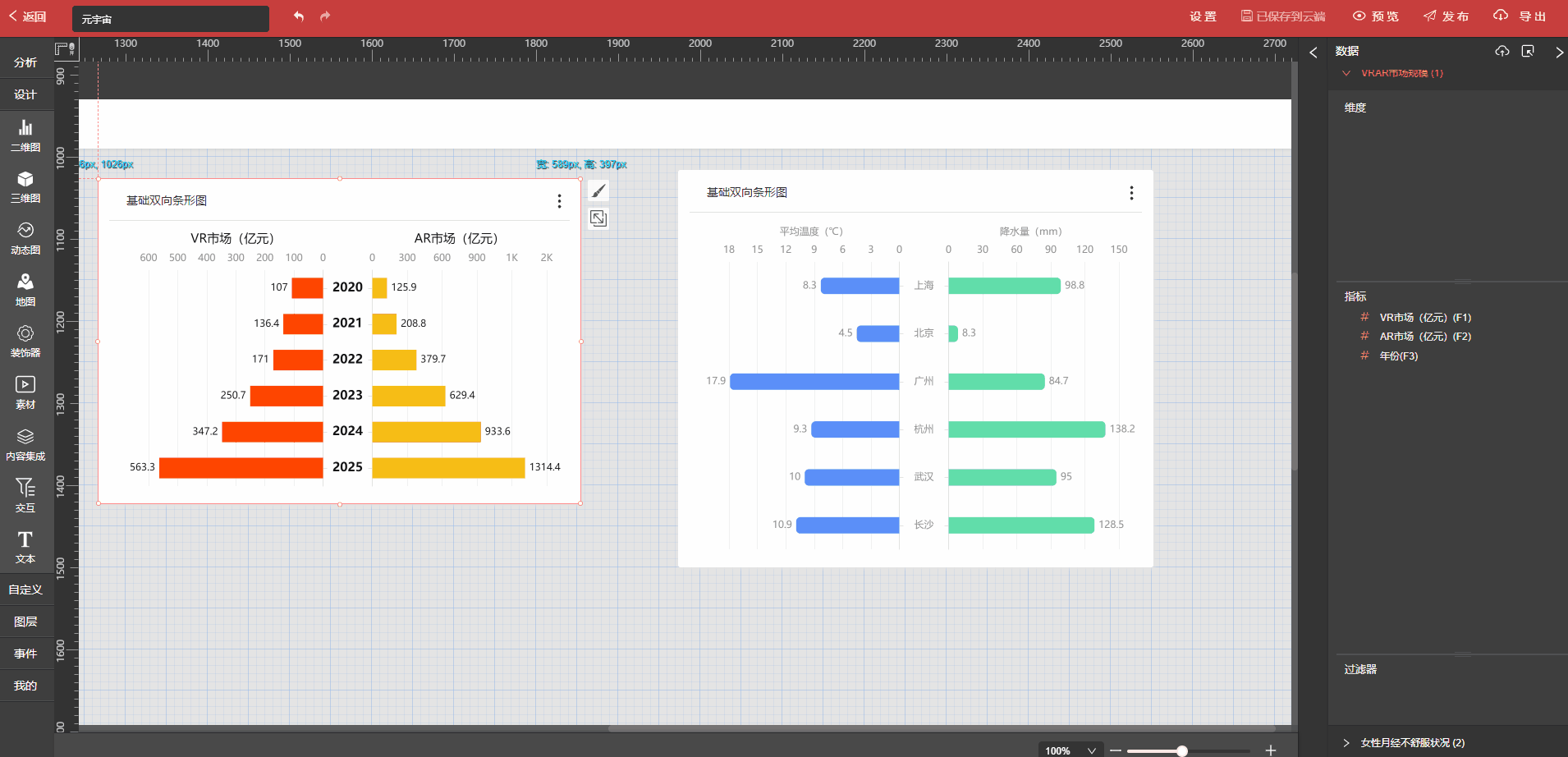Click the zoom slider handle
Image resolution: width=1568 pixels, height=757 pixels.
[1182, 750]
